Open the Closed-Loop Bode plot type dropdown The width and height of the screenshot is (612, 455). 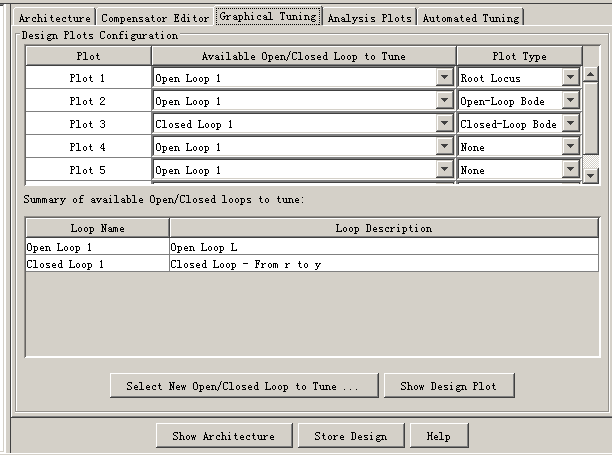pyautogui.click(x=571, y=124)
